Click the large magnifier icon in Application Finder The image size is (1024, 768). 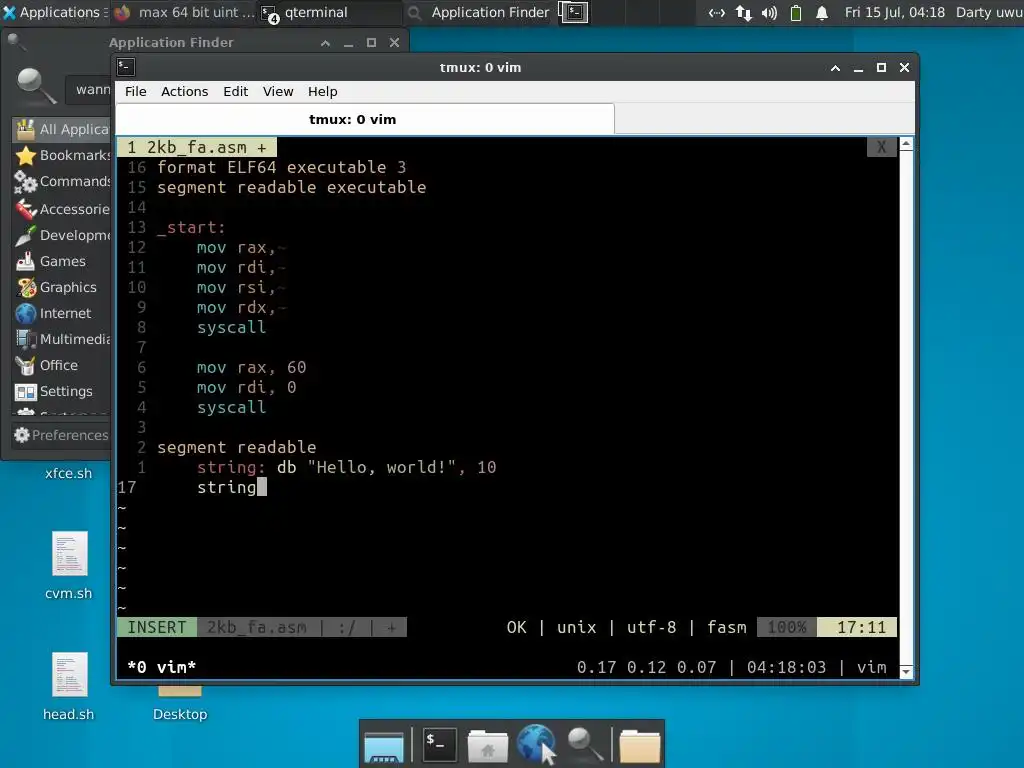(x=35, y=86)
